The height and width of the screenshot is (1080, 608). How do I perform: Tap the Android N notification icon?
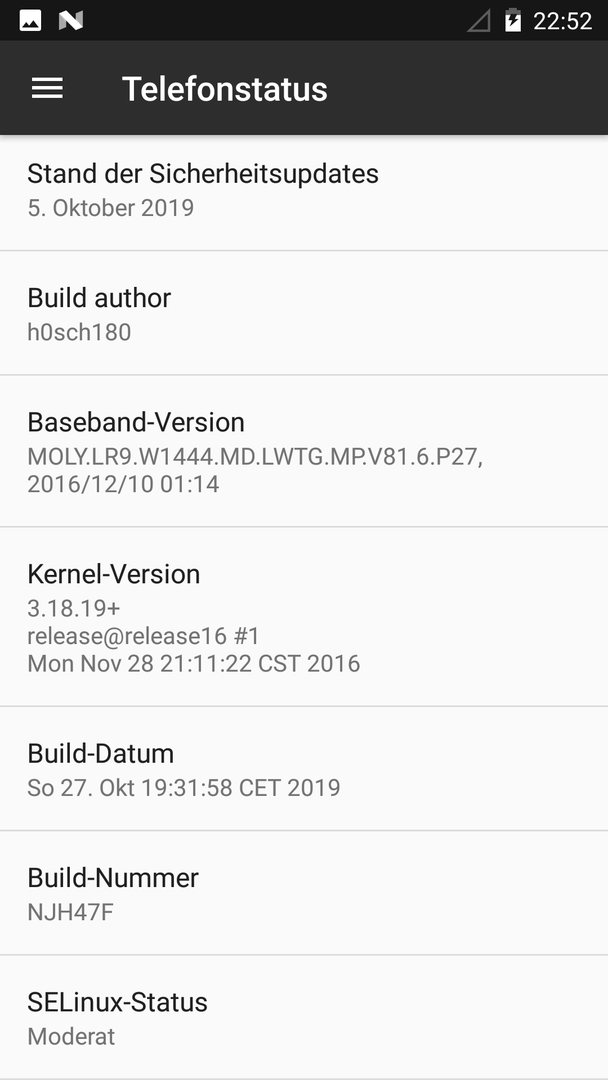[x=71, y=21]
